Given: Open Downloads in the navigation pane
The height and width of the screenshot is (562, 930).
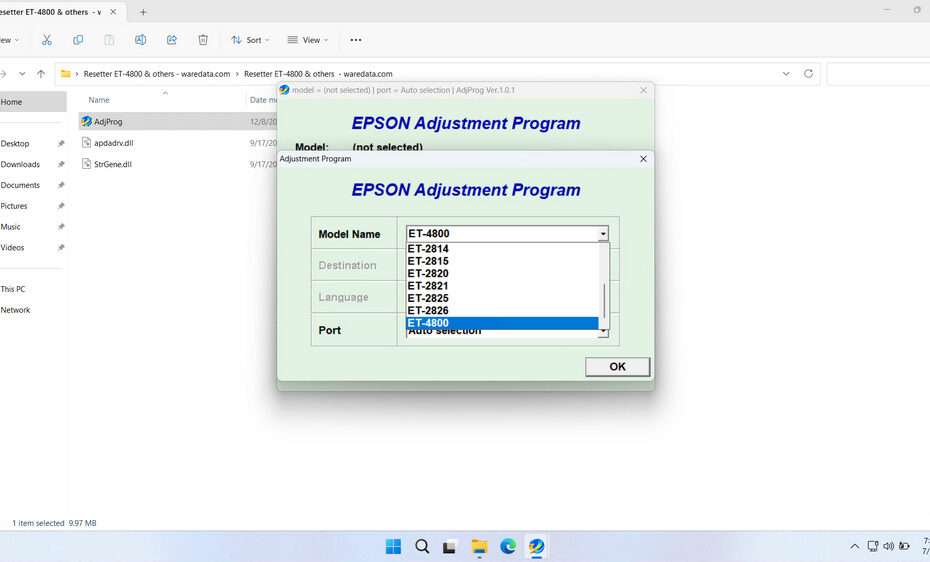Looking at the screenshot, I should [x=20, y=164].
